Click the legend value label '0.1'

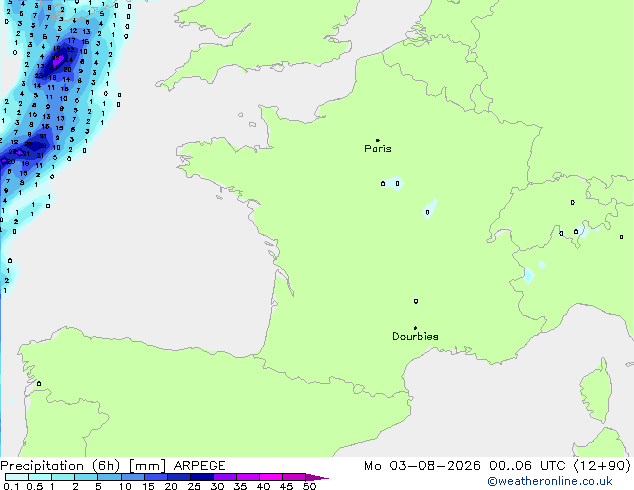pos(11,486)
